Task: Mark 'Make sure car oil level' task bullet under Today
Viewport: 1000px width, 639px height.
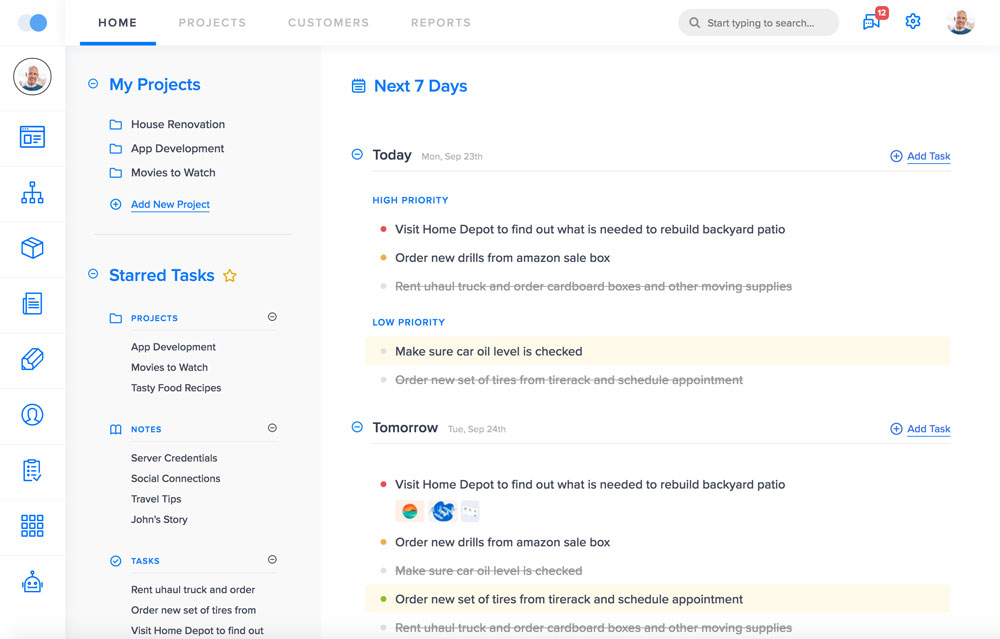Action: tap(383, 352)
